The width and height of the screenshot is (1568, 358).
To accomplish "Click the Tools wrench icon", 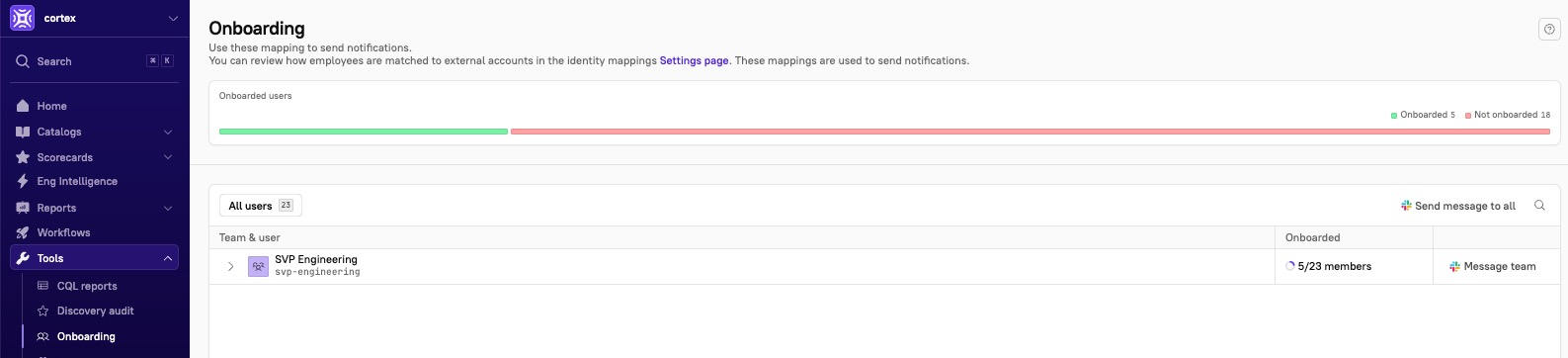I will [23, 258].
